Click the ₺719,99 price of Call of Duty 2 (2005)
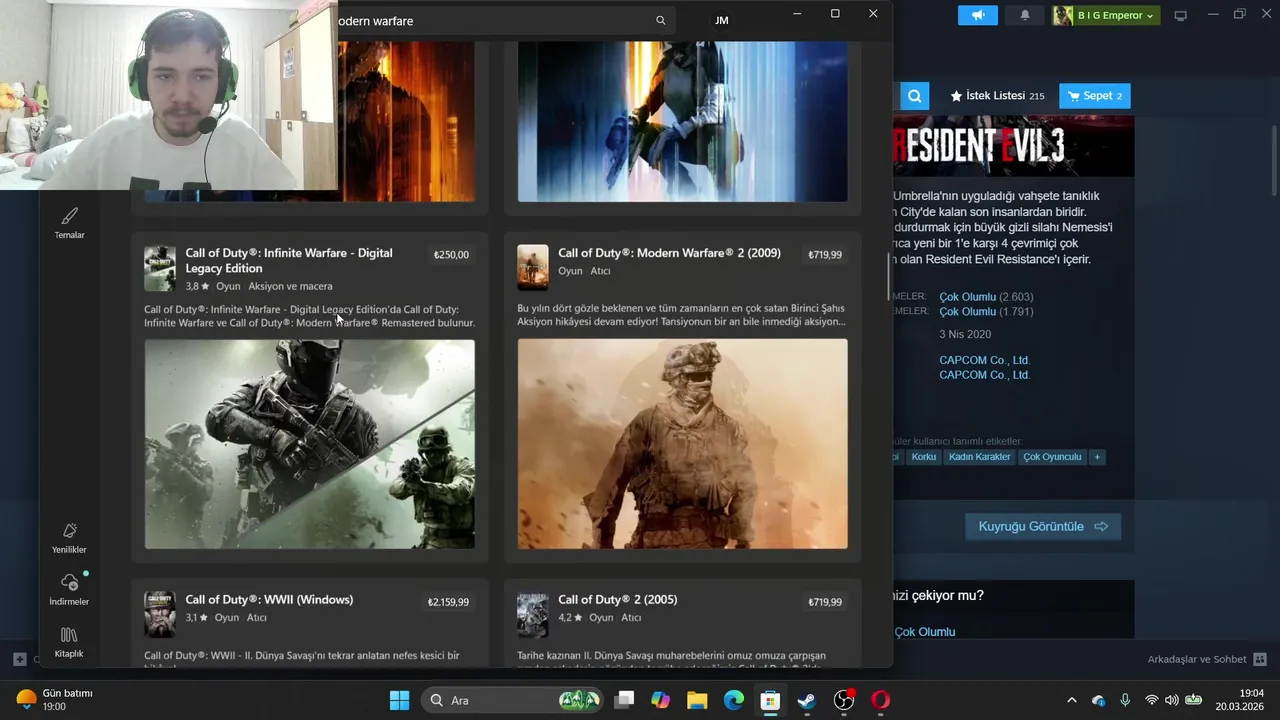Screen dimensions: 1280x720 (825, 602)
